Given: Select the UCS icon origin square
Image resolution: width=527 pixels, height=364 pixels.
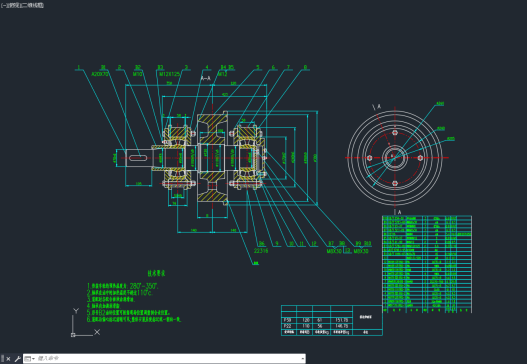Looking at the screenshot, I should [73, 335].
